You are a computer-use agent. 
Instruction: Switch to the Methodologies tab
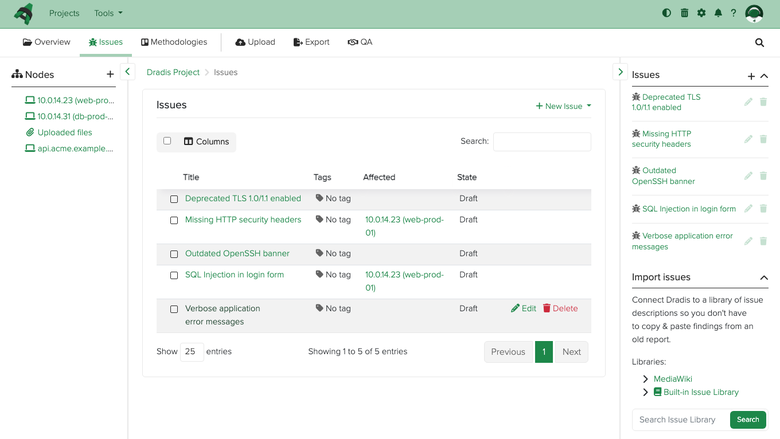click(x=174, y=42)
